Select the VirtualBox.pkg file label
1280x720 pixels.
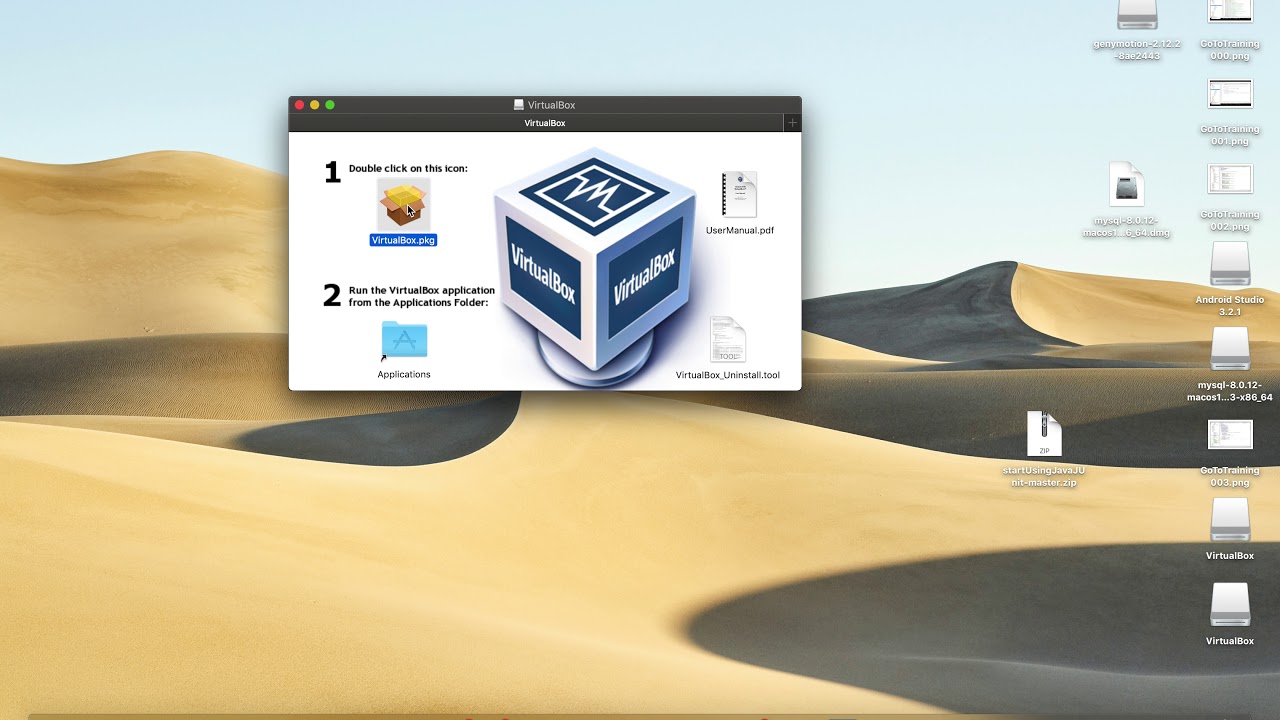coord(403,240)
